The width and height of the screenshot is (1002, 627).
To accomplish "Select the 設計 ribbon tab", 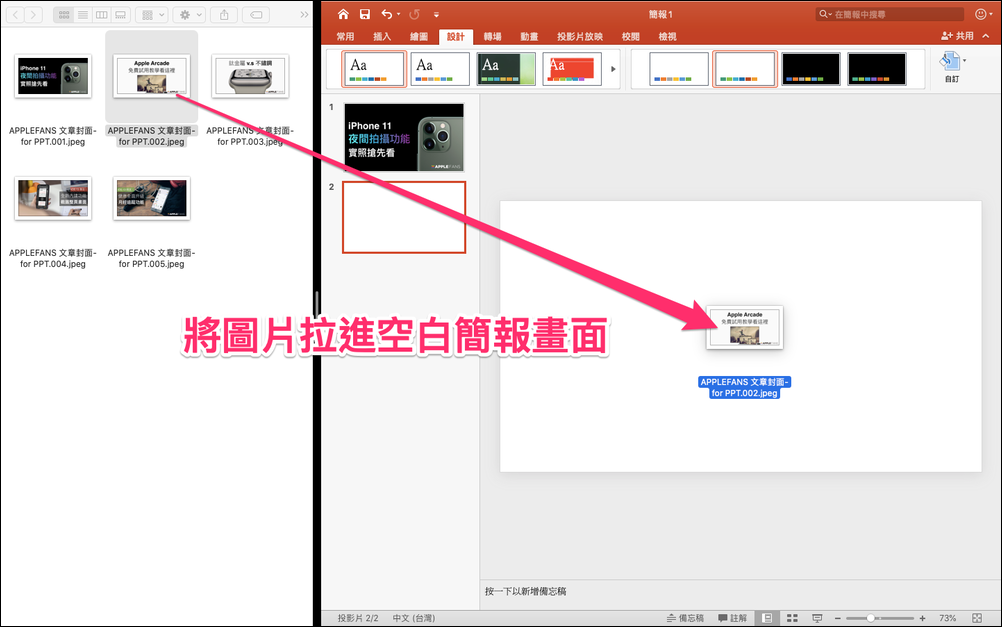I will pos(456,36).
